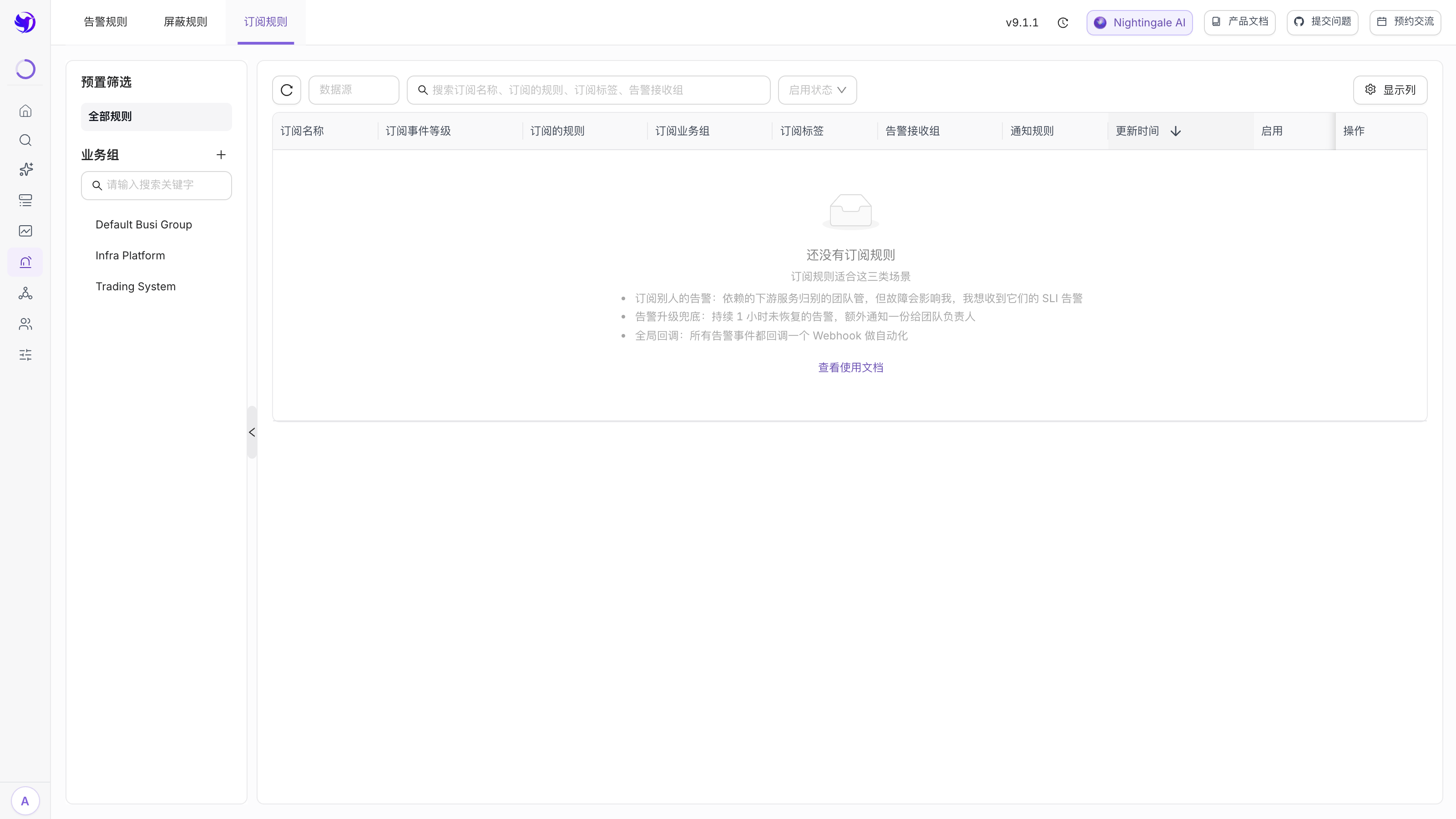Click 提交问题 GitHub button
Screen dimensions: 1456x819
[x=1323, y=23]
